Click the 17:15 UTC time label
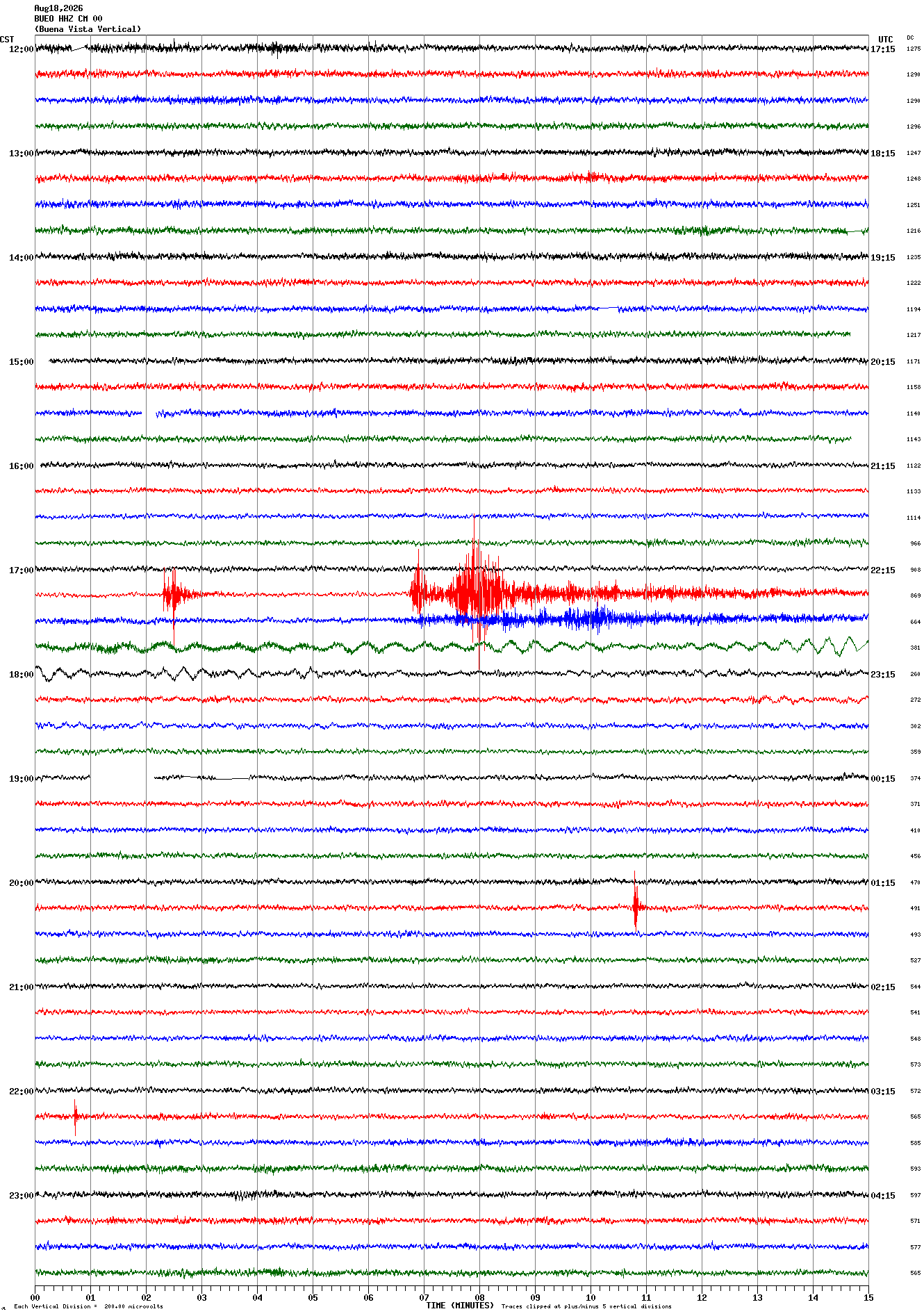Viewport: 924px width, 1316px height. coord(883,49)
